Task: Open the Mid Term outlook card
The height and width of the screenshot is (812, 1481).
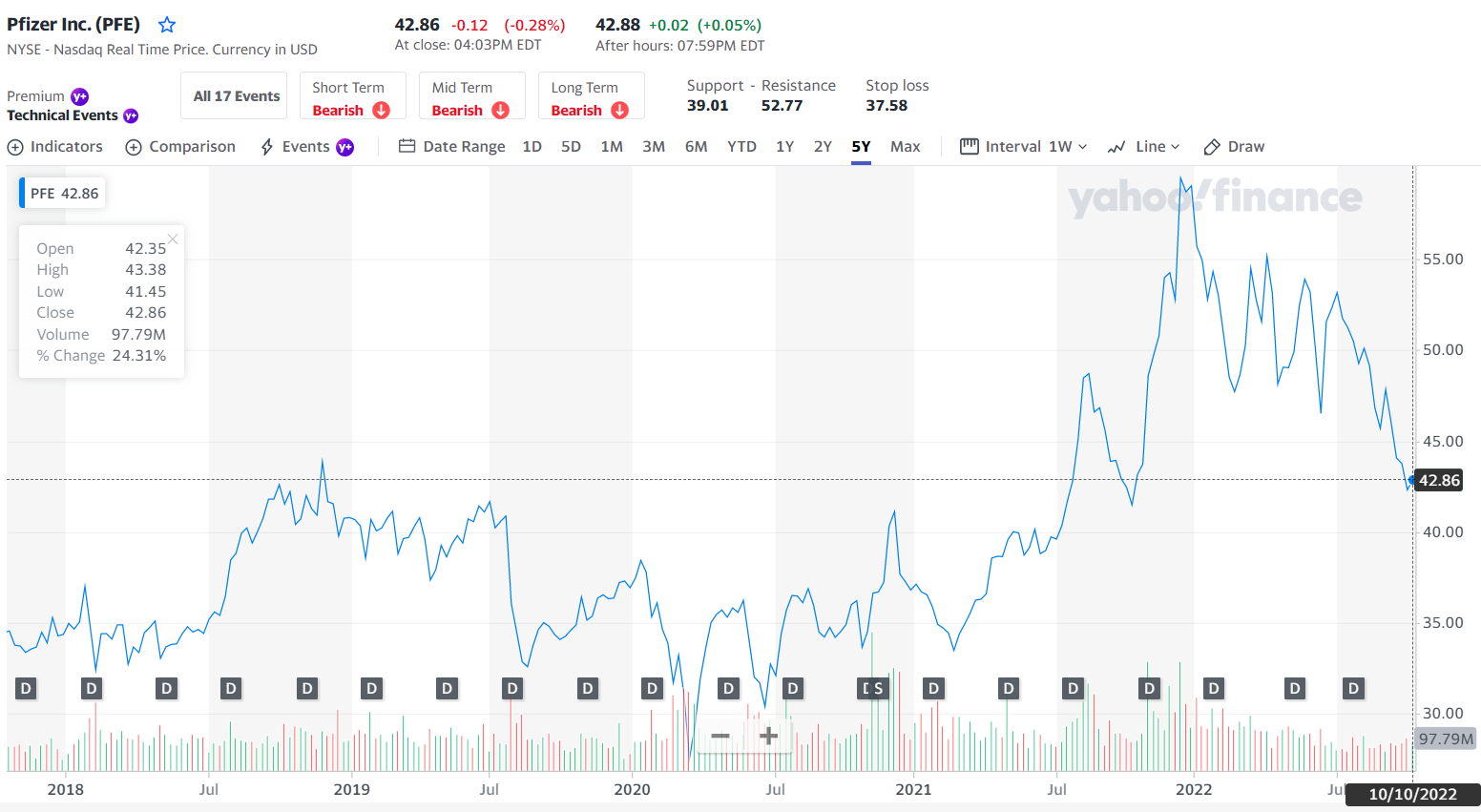Action: tap(472, 96)
